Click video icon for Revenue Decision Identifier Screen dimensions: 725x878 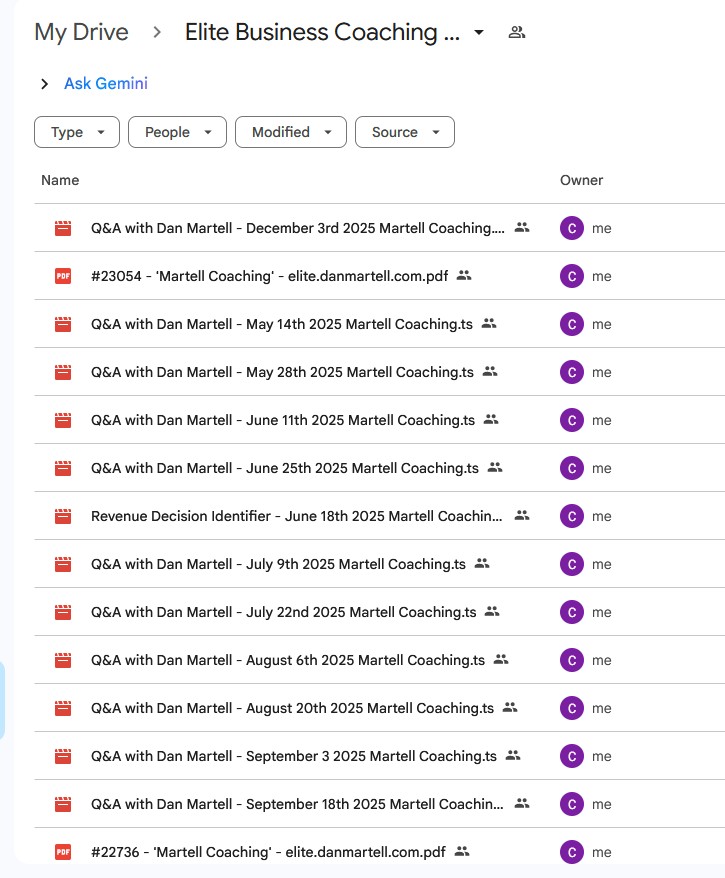click(x=63, y=516)
